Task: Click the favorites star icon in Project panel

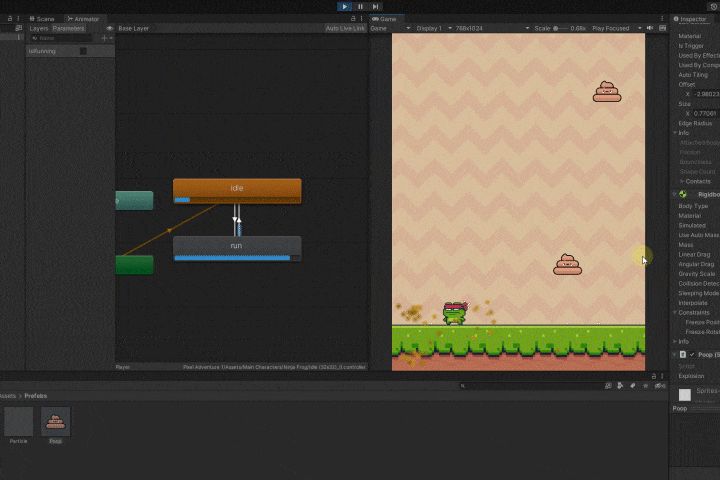Action: point(646,386)
